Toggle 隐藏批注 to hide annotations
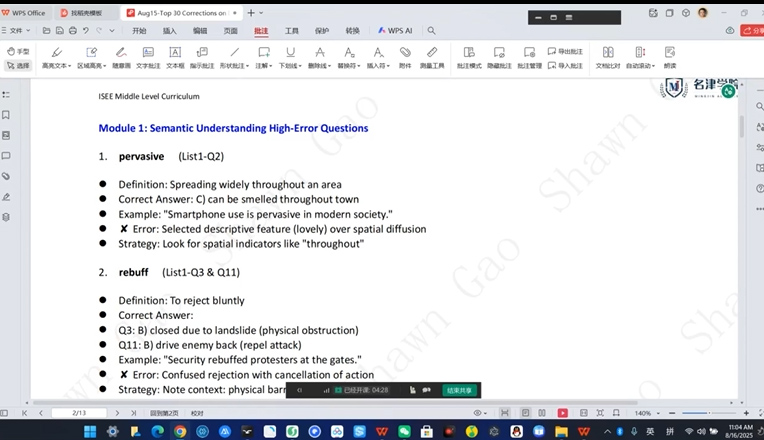Screen dimensions: 764x440 click(x=499, y=57)
